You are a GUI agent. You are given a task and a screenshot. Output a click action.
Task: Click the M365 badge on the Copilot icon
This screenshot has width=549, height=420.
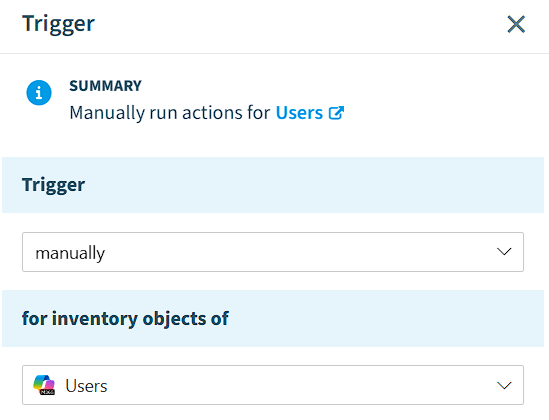48,392
